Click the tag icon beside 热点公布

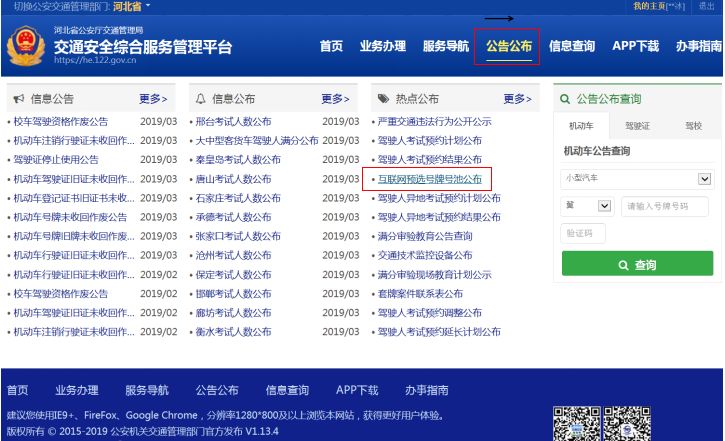pos(383,98)
